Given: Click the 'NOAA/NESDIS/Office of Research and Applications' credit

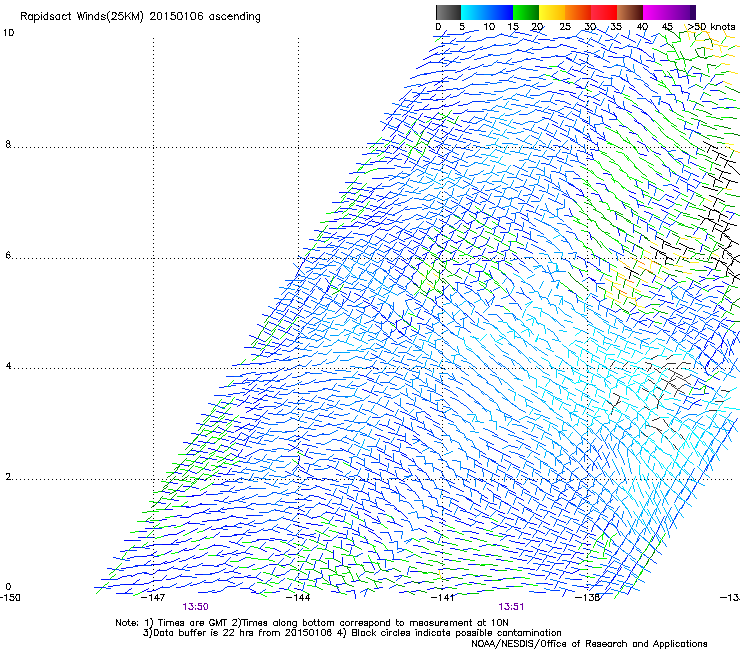Looking at the screenshot, I should 589,644.
